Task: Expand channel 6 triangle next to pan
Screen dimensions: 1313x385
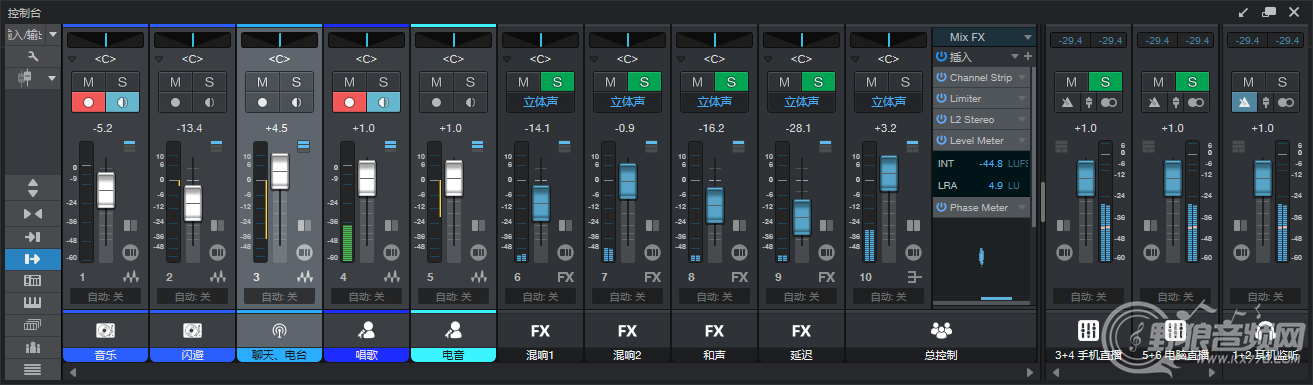Action: tap(507, 59)
